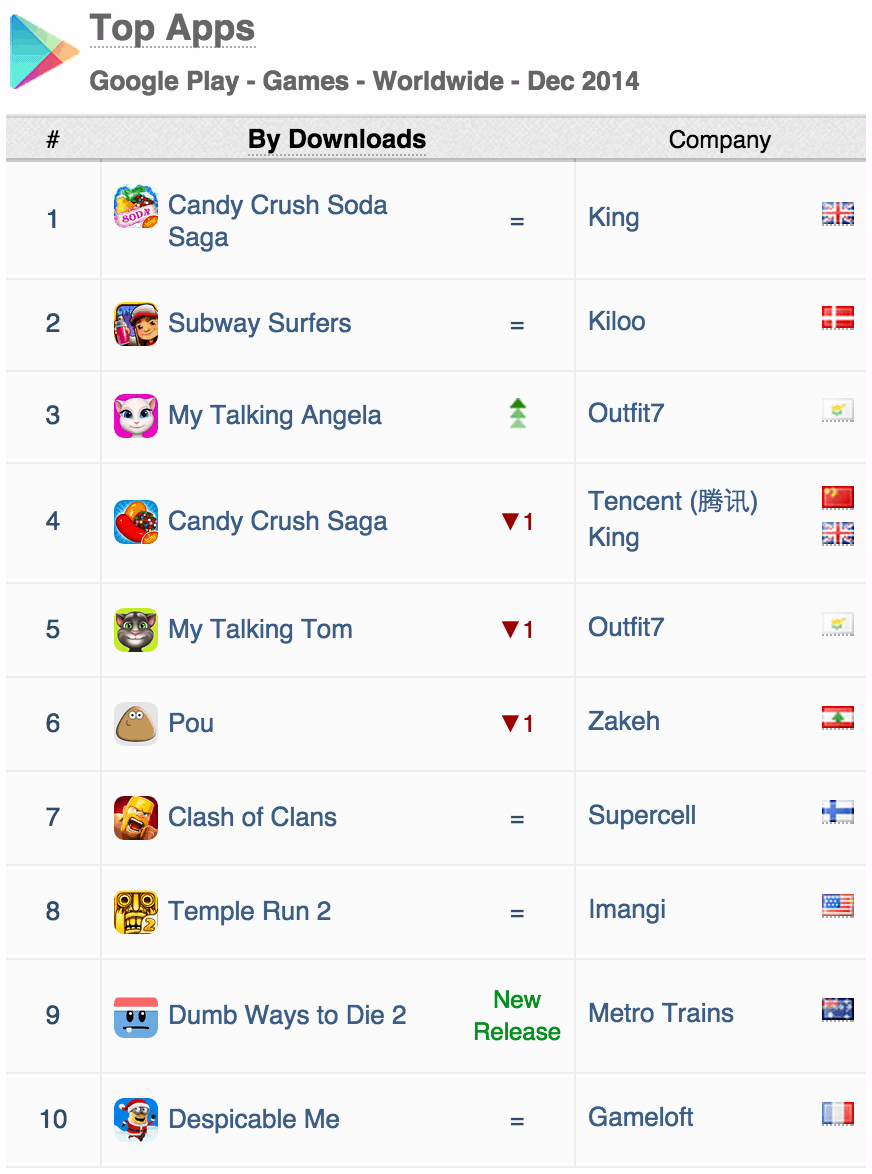Click the Denmark flag beside Kiloo
This screenshot has height=1174, width=872.
click(837, 318)
